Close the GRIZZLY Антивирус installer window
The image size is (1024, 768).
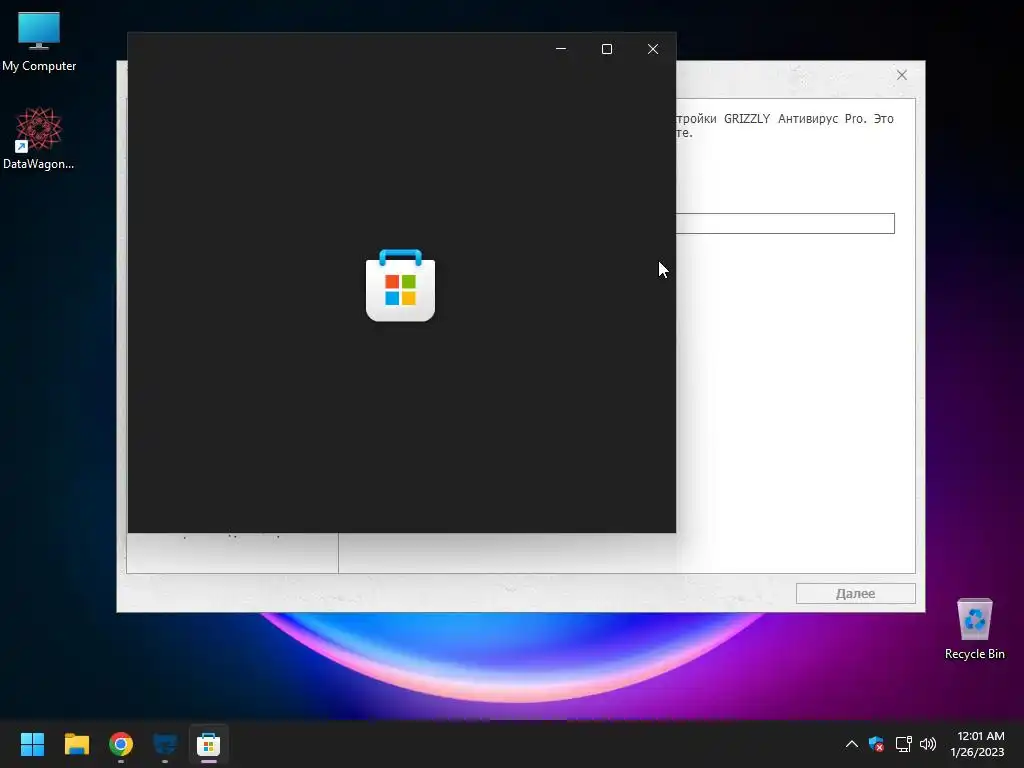tap(902, 75)
